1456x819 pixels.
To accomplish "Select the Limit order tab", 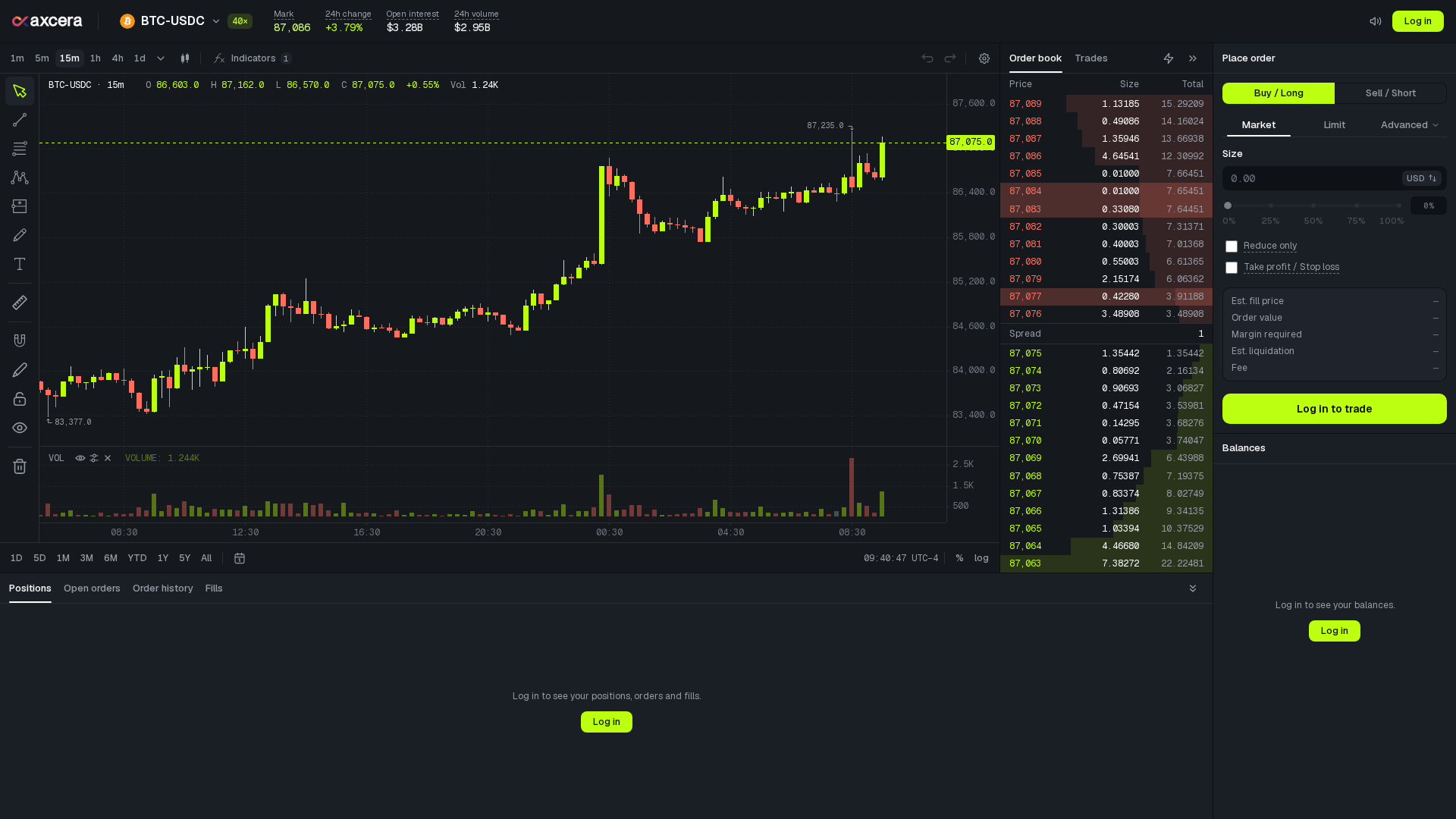I will tap(1335, 125).
